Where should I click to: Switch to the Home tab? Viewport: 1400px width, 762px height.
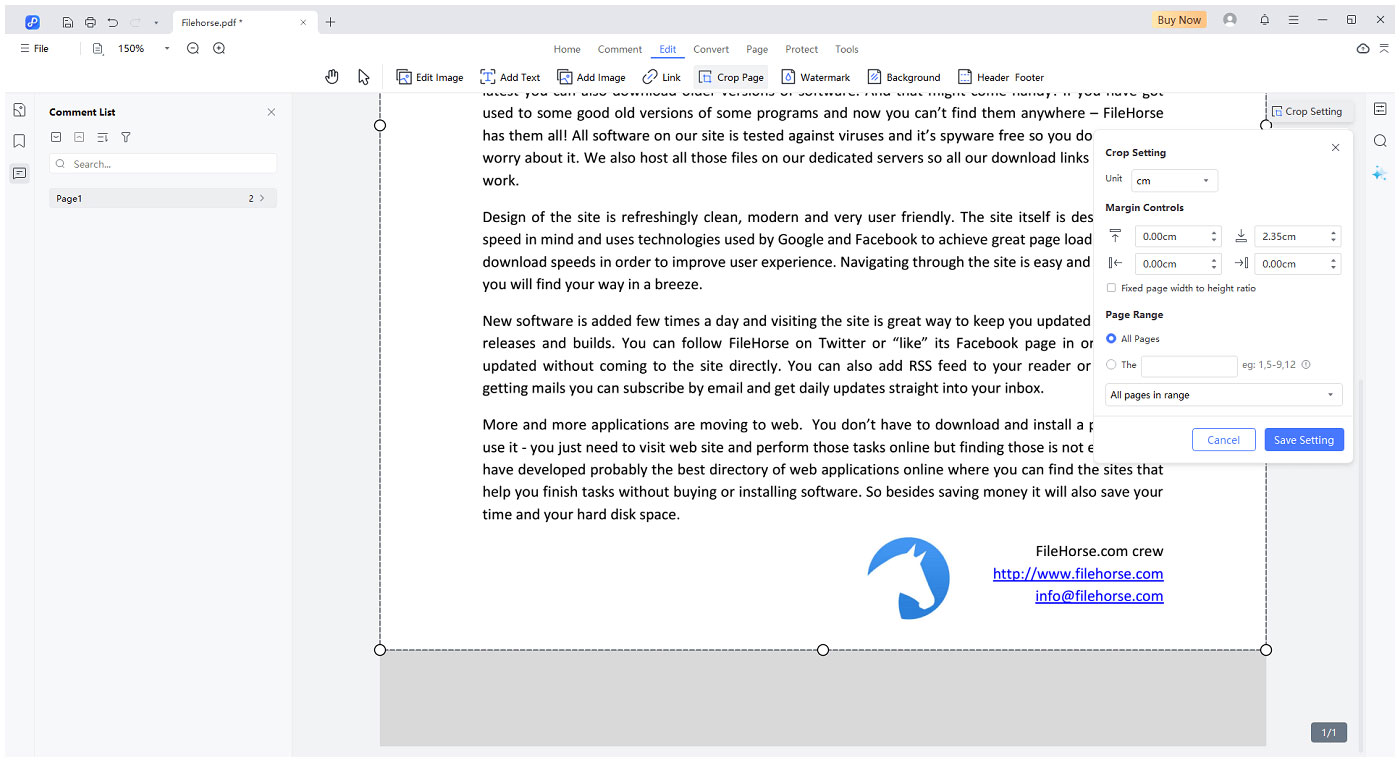tap(567, 49)
